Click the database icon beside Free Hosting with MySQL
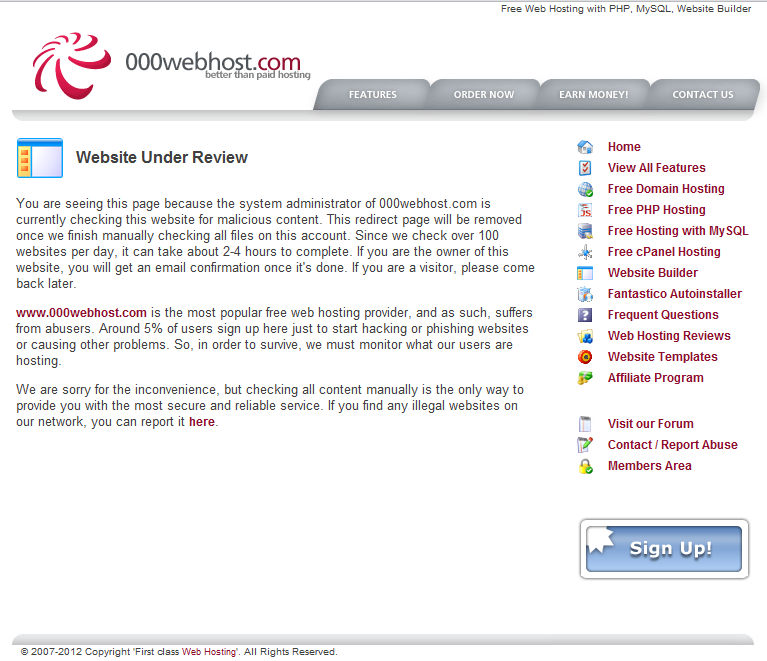 click(x=585, y=231)
